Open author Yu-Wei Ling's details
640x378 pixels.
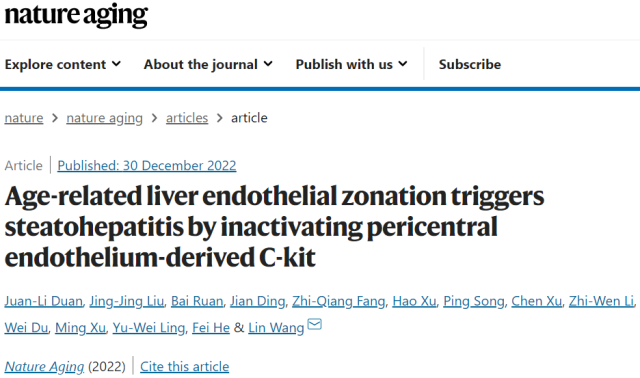149,328
